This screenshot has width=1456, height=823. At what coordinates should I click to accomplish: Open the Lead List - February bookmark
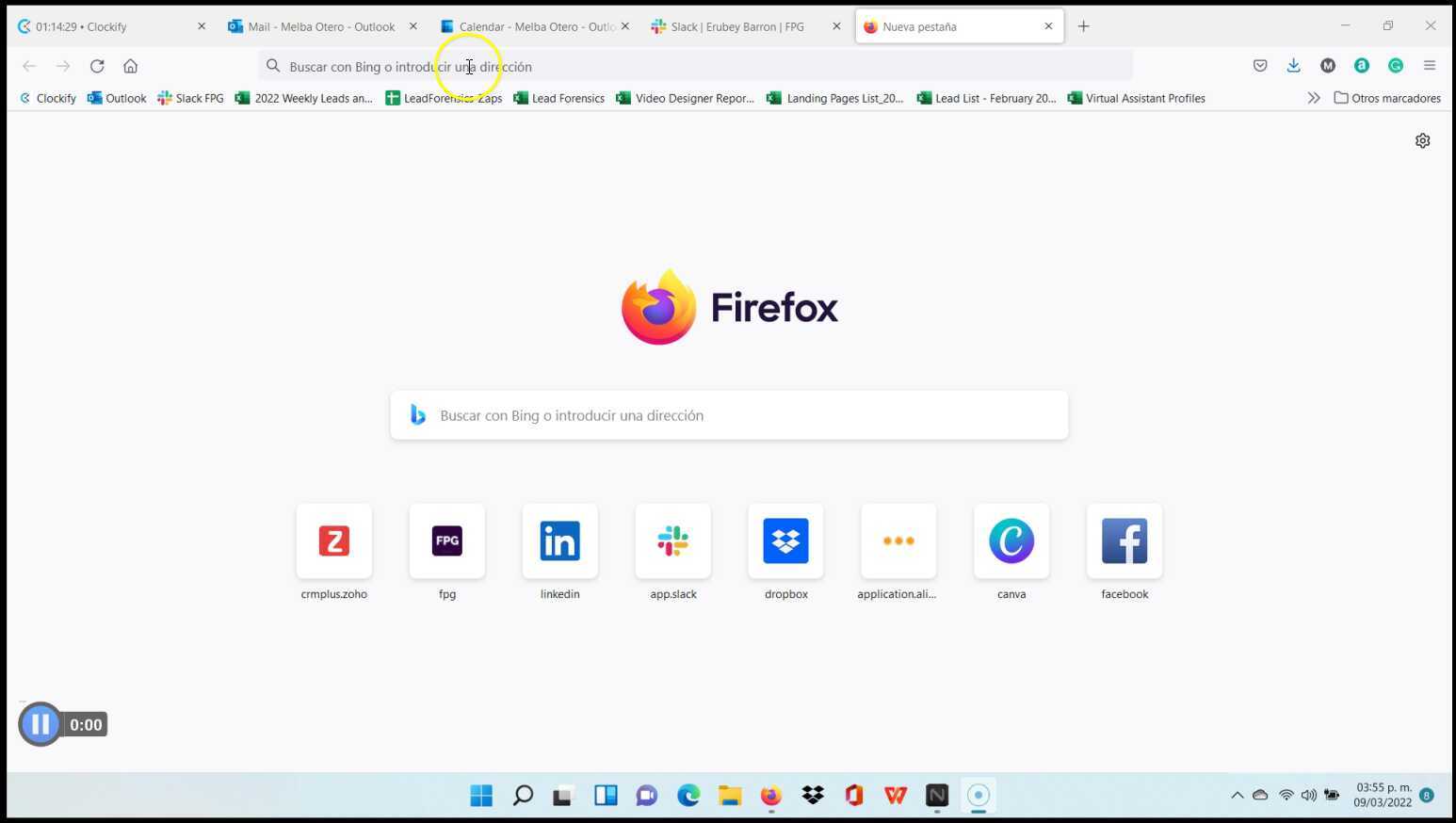(986, 98)
